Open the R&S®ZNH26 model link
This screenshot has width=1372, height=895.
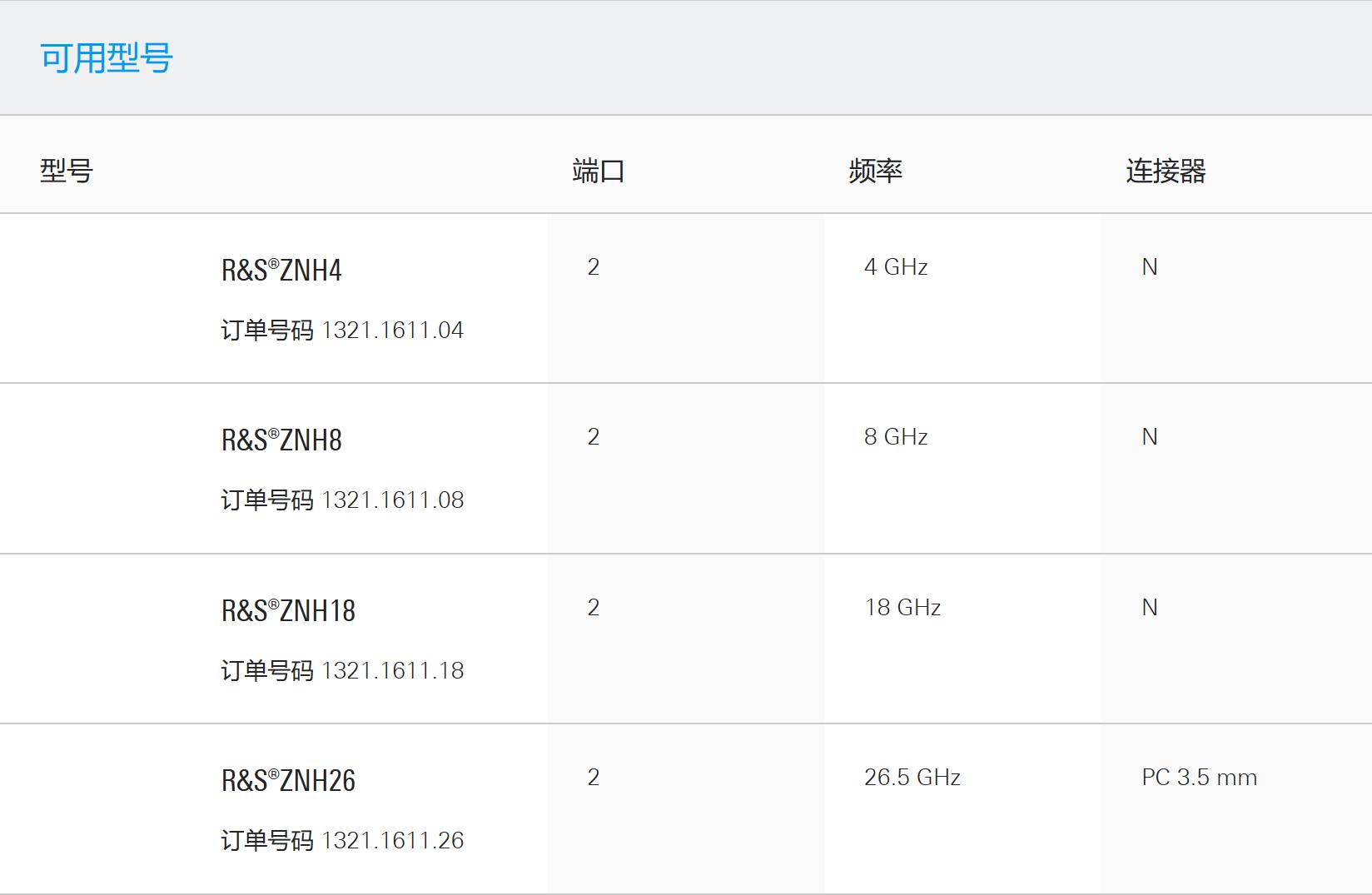pyautogui.click(x=288, y=781)
